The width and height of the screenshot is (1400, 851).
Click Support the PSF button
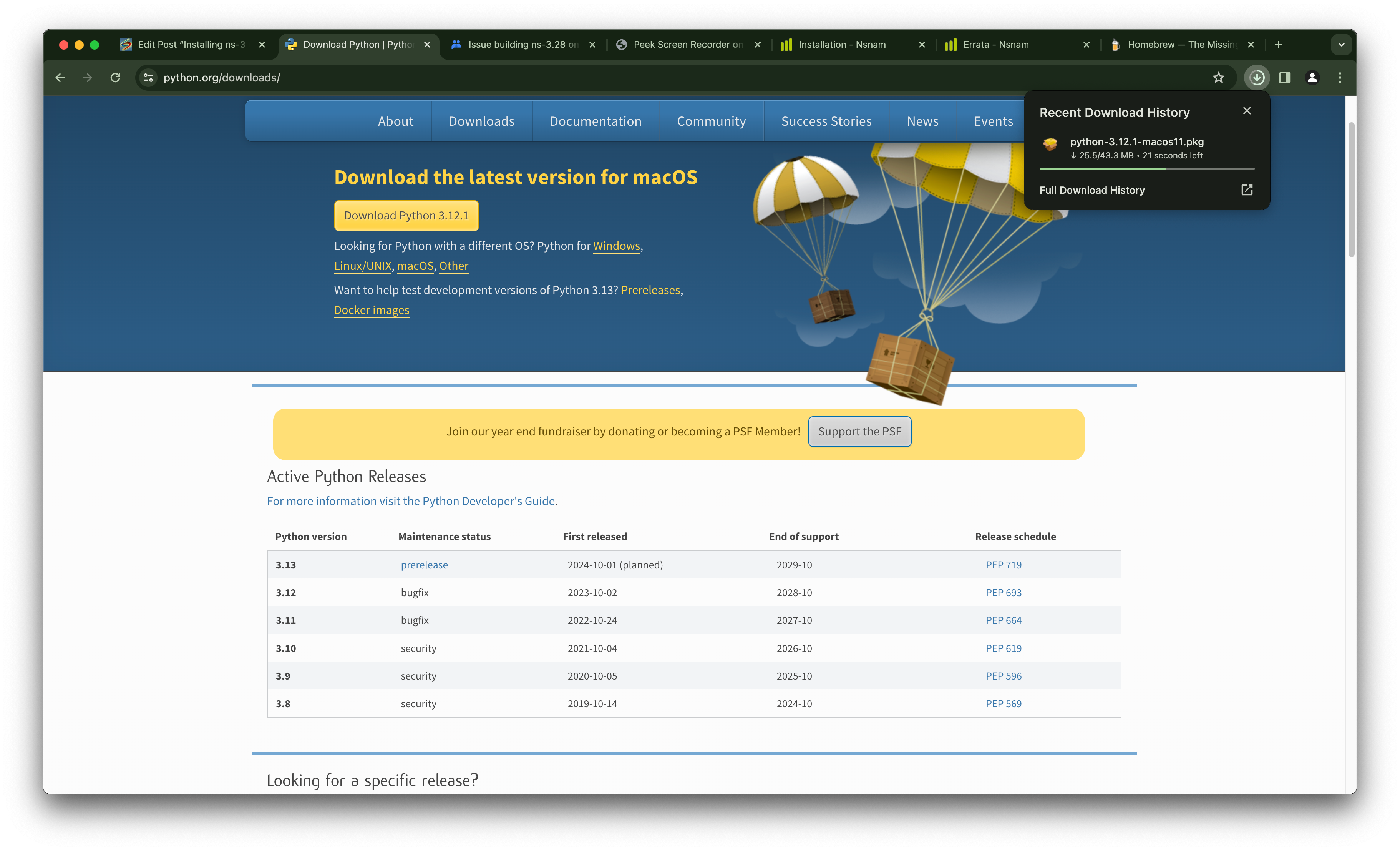point(860,432)
